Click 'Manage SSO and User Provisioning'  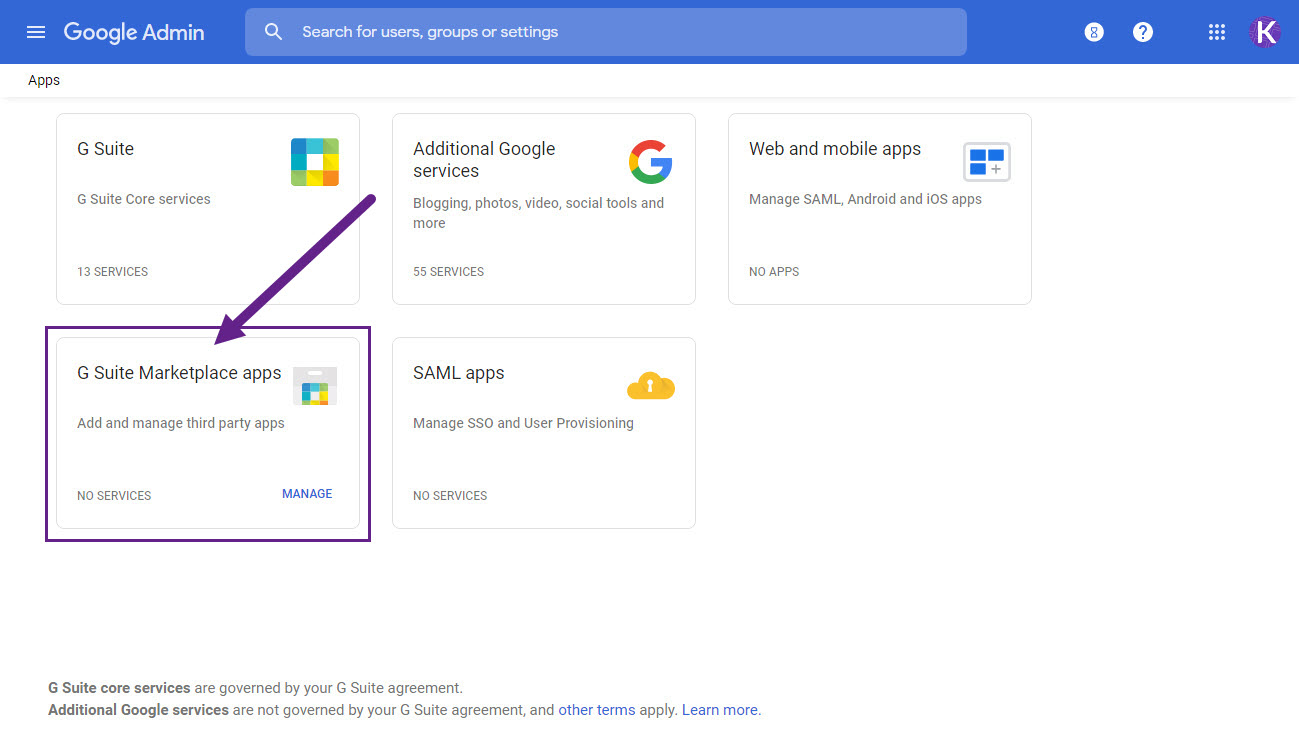tap(523, 423)
